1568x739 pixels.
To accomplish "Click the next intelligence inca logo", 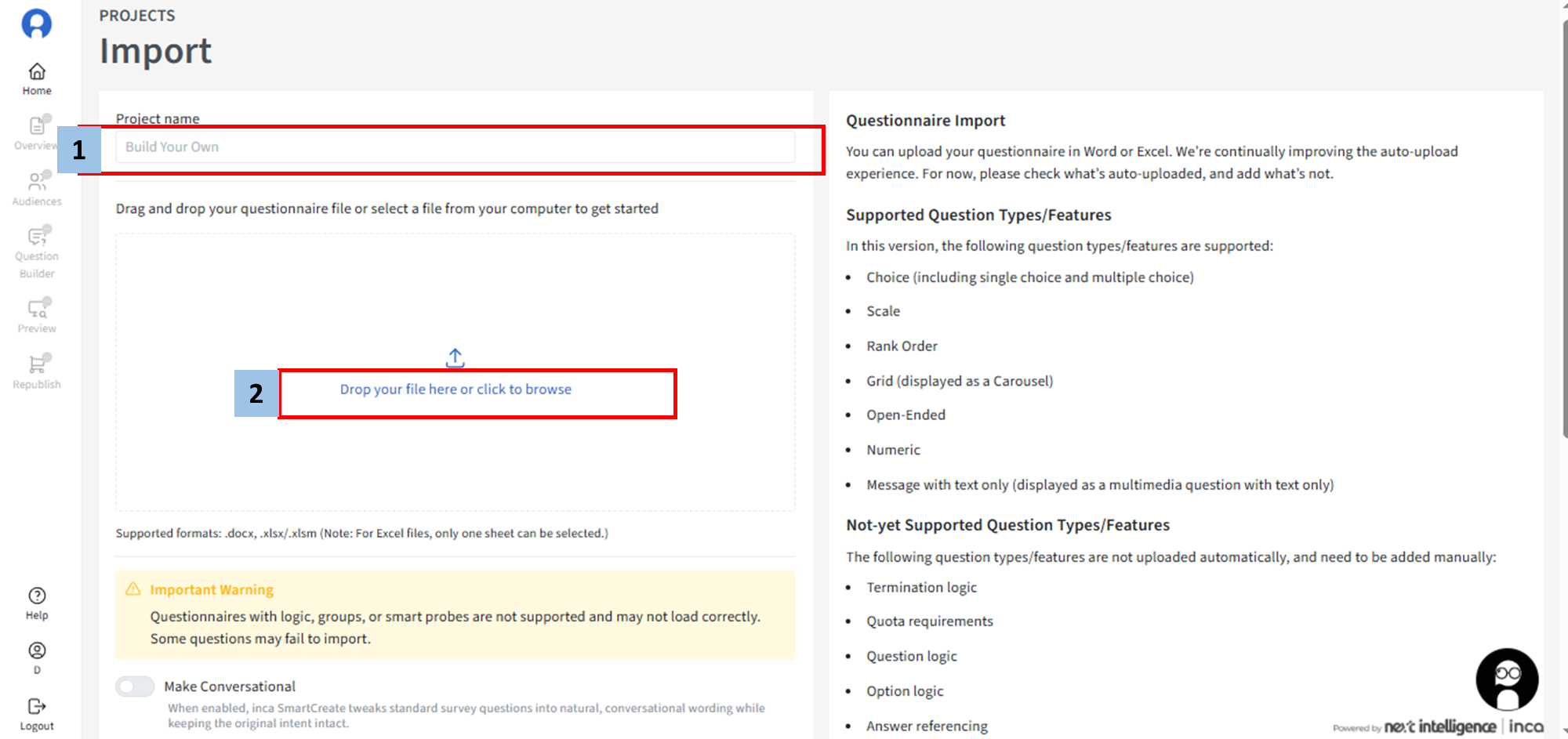I will point(1463,726).
